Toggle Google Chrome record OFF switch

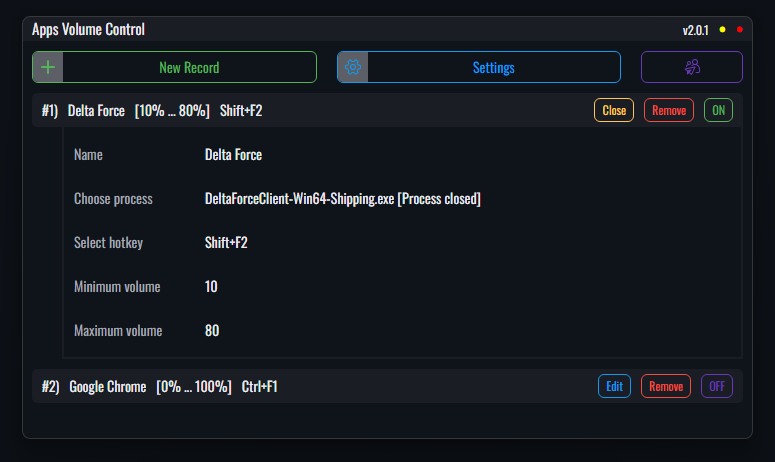click(717, 386)
